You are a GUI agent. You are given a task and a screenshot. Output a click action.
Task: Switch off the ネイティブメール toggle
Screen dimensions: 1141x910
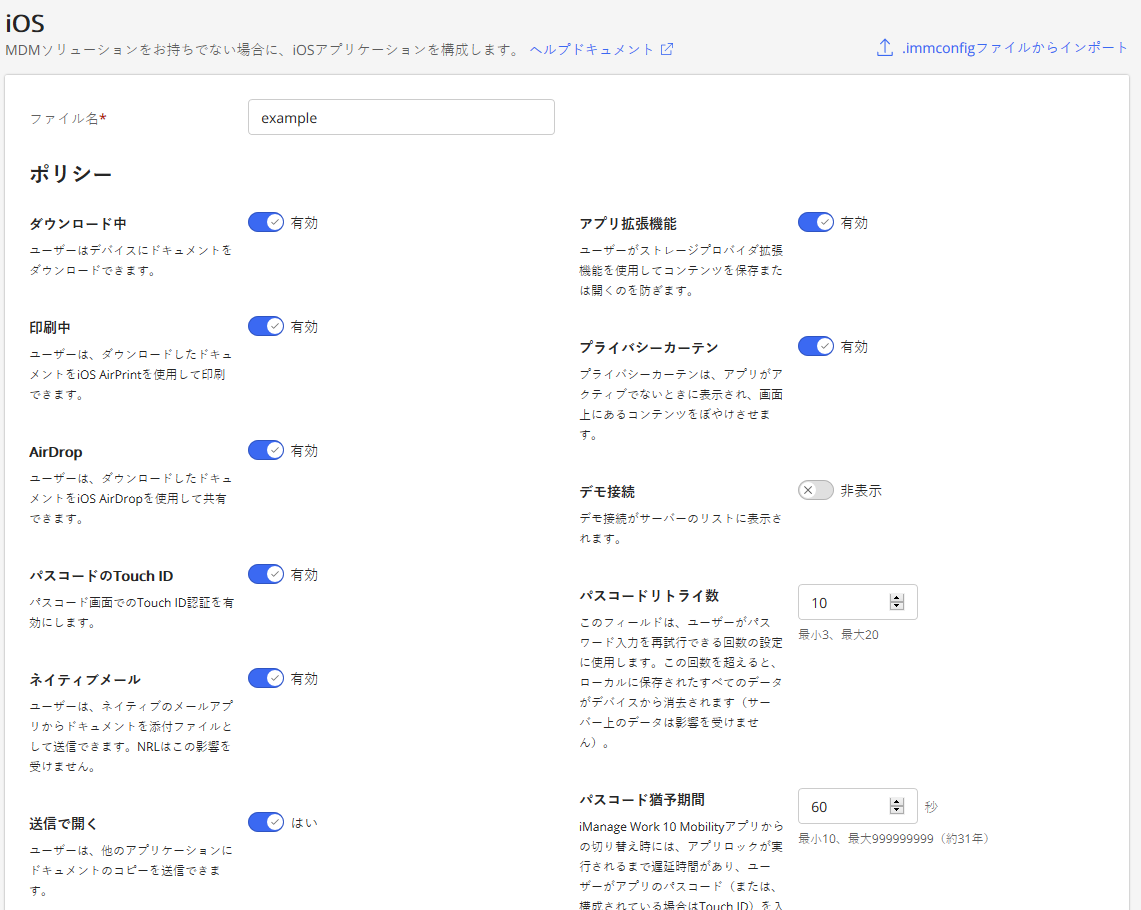coord(266,678)
